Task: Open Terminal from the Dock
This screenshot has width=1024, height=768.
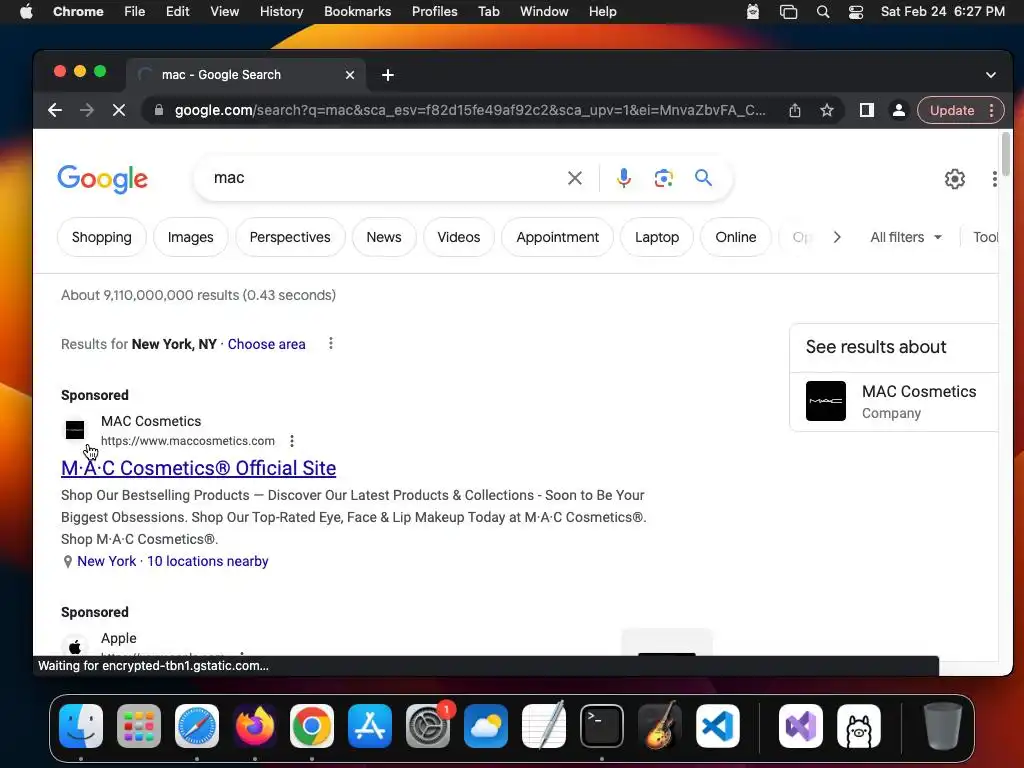Action: 601,726
